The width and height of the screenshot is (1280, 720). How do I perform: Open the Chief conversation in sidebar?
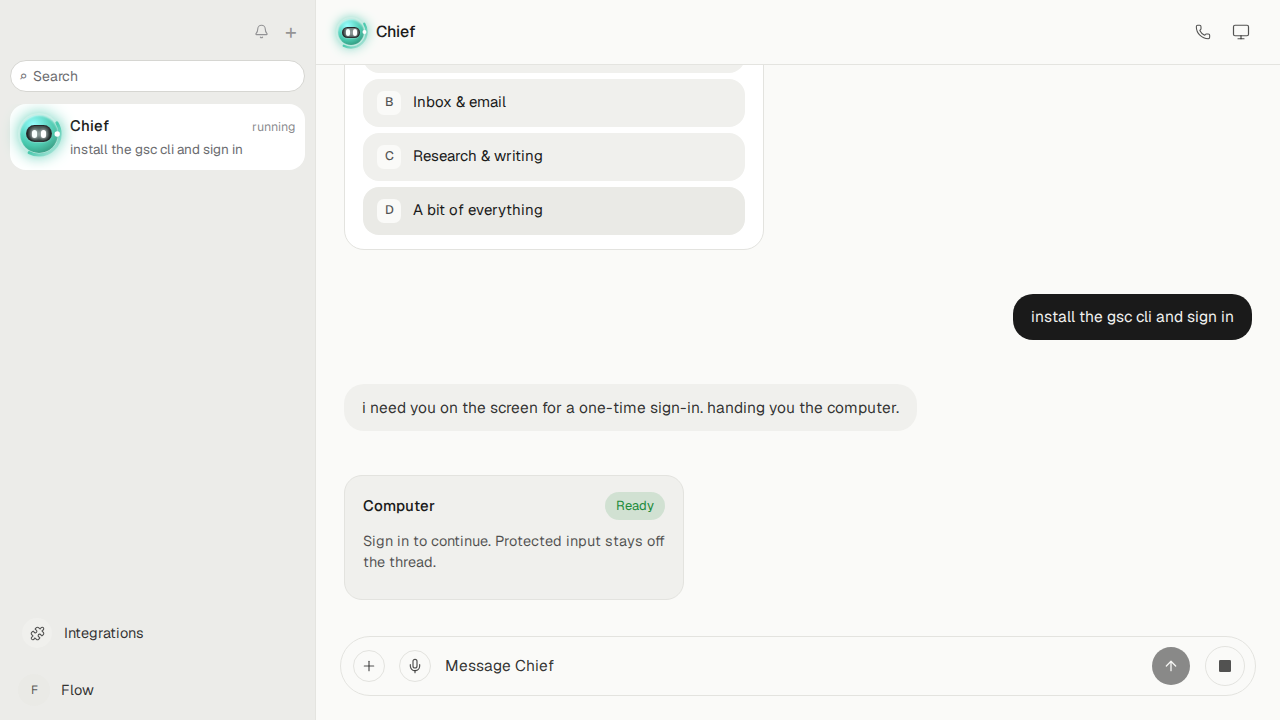point(157,137)
